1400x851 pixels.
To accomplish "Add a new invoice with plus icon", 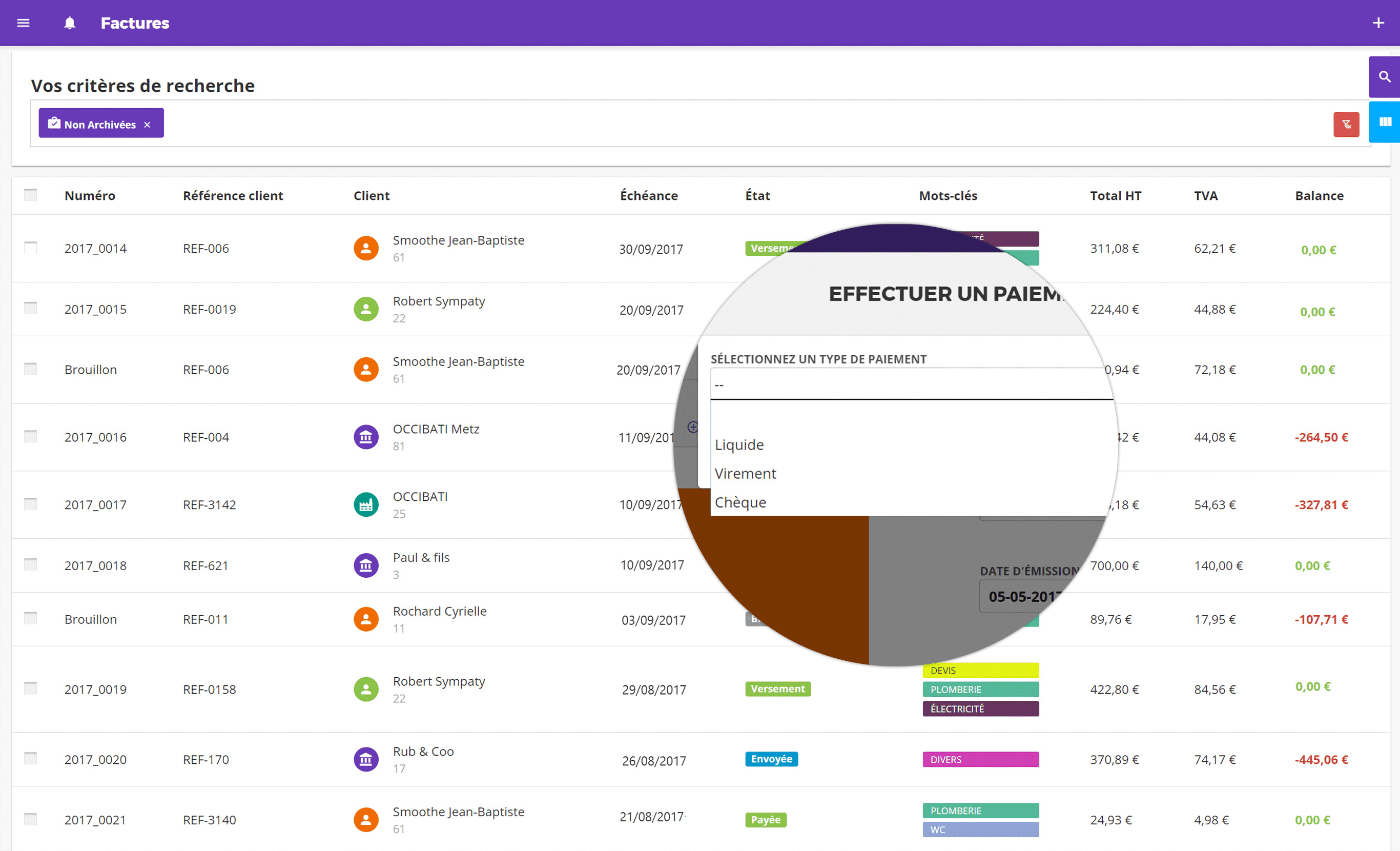I will click(x=1378, y=23).
